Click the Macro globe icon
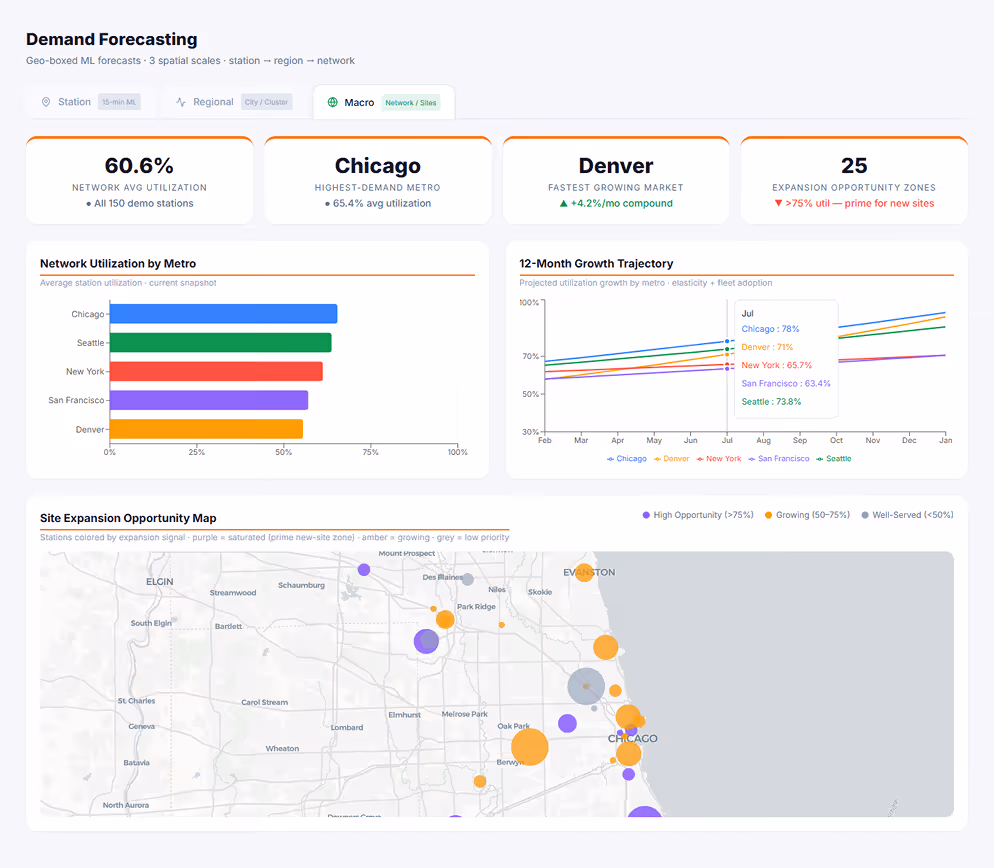Screen dimensions: 994x868 pyautogui.click(x=332, y=102)
